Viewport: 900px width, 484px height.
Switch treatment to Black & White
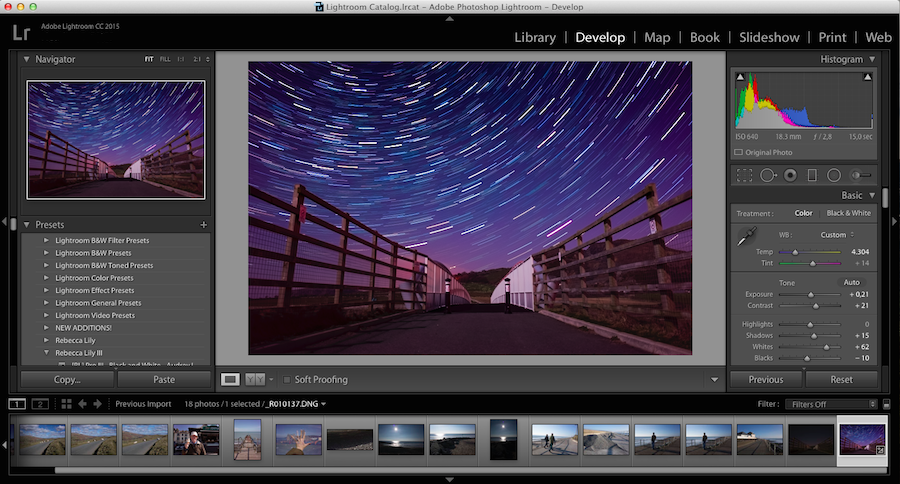(x=848, y=213)
